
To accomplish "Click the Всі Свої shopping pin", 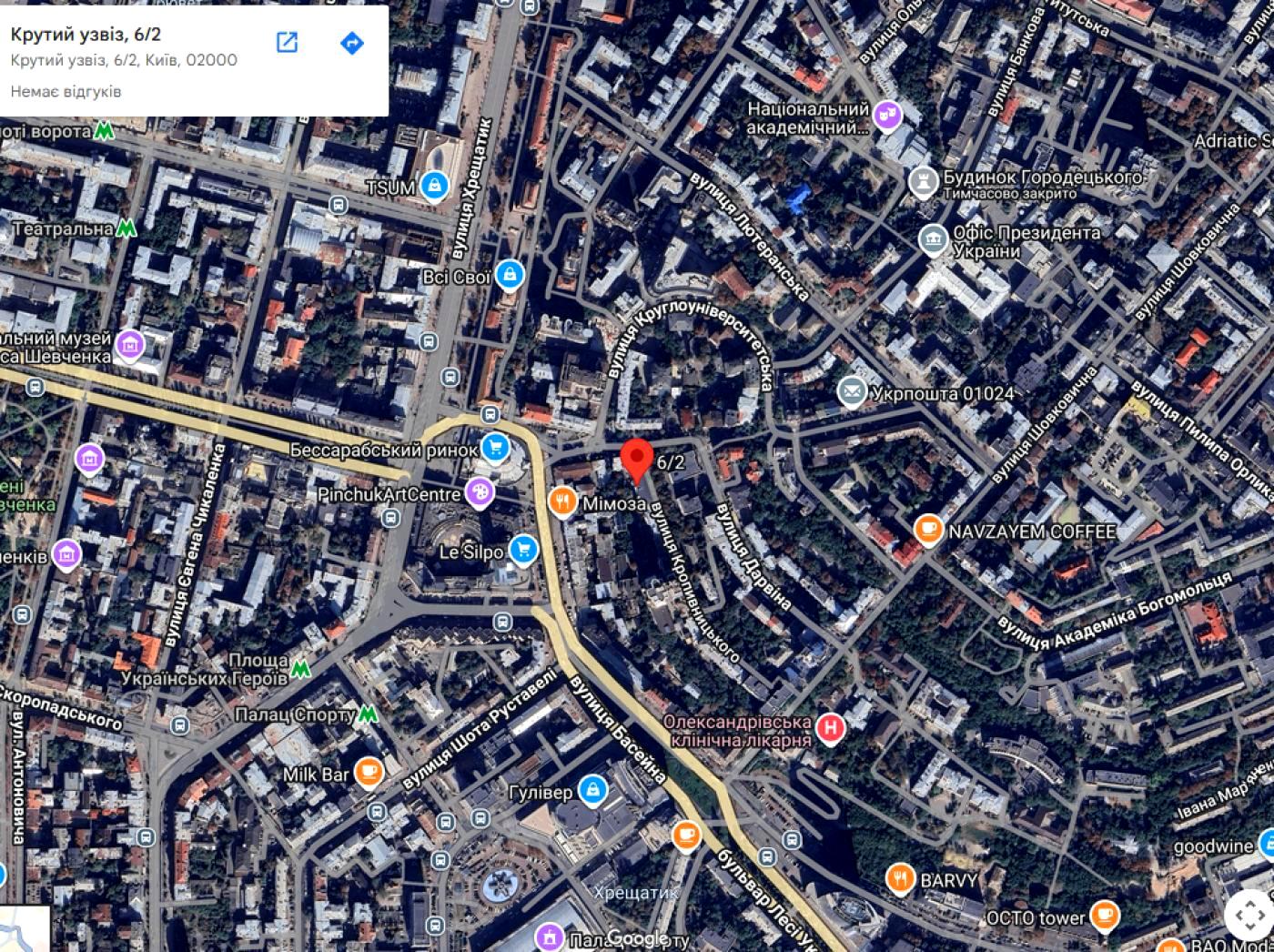I will (x=511, y=275).
